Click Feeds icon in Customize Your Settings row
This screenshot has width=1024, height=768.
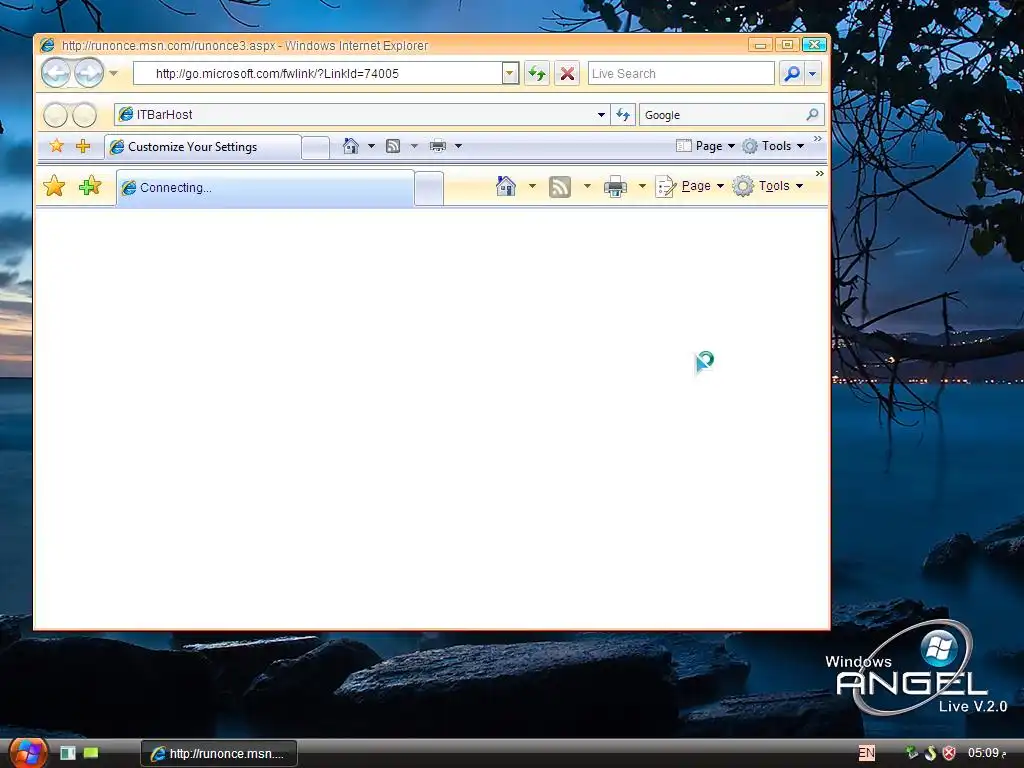click(x=393, y=146)
